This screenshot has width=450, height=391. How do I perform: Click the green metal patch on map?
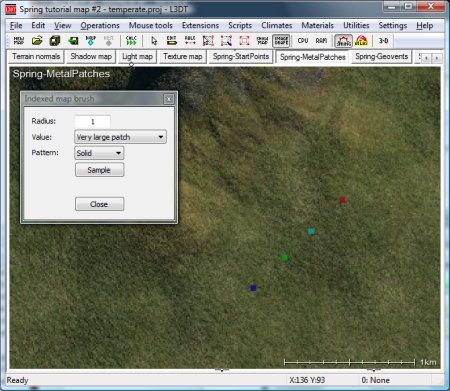pos(285,257)
